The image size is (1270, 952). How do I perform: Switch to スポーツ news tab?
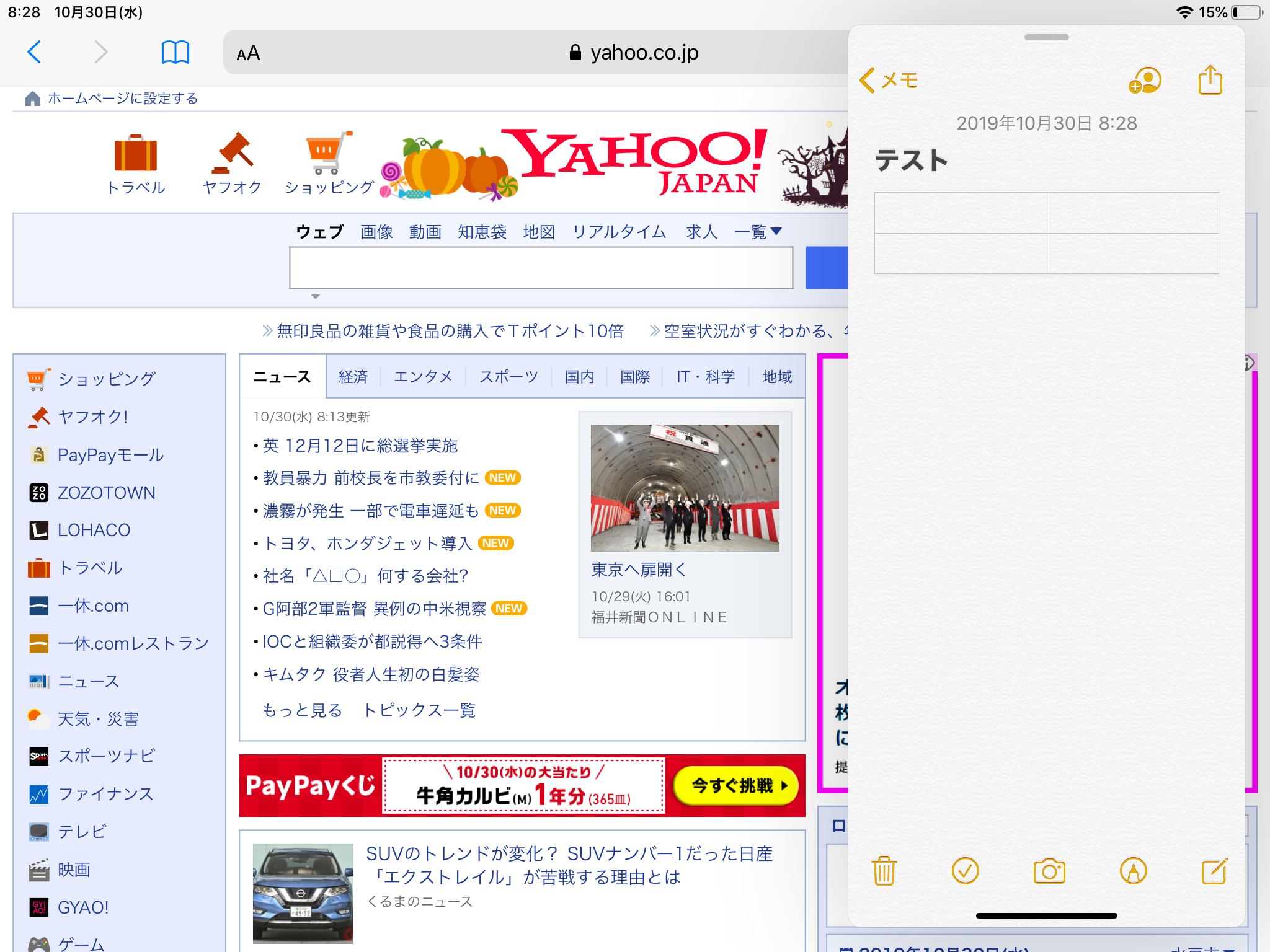(508, 377)
